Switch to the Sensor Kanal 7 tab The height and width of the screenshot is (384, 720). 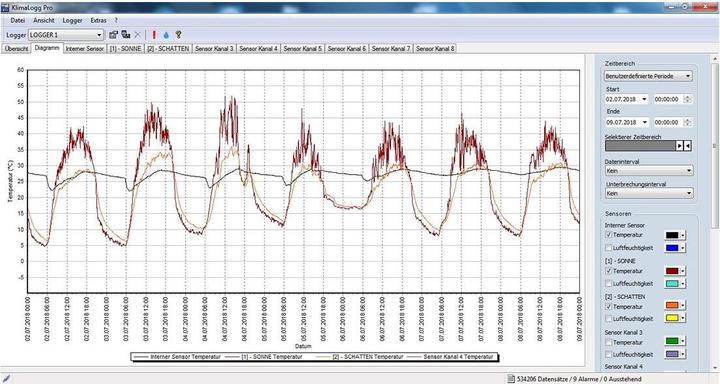coord(391,48)
